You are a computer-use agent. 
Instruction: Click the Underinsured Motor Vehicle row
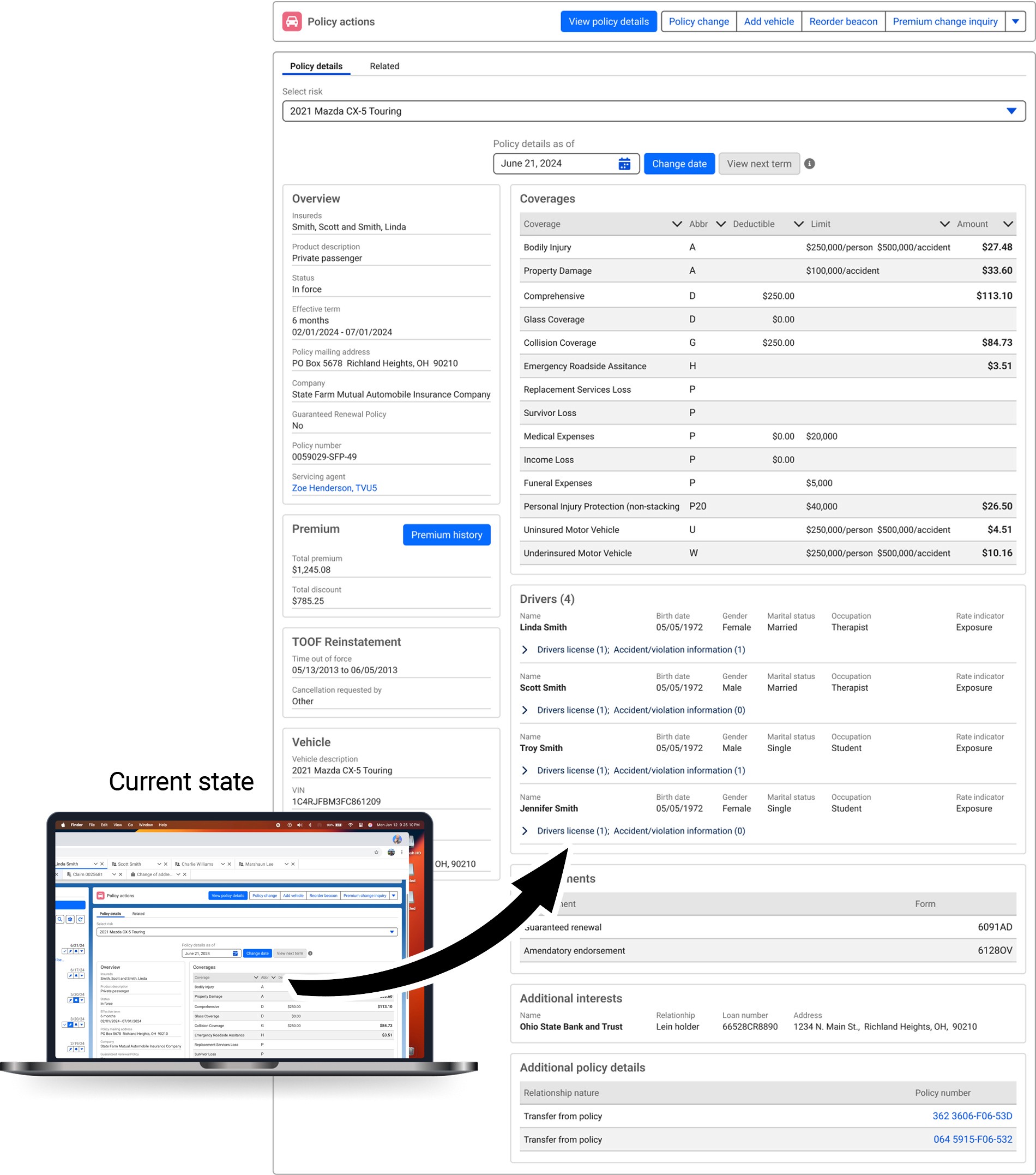coord(768,553)
